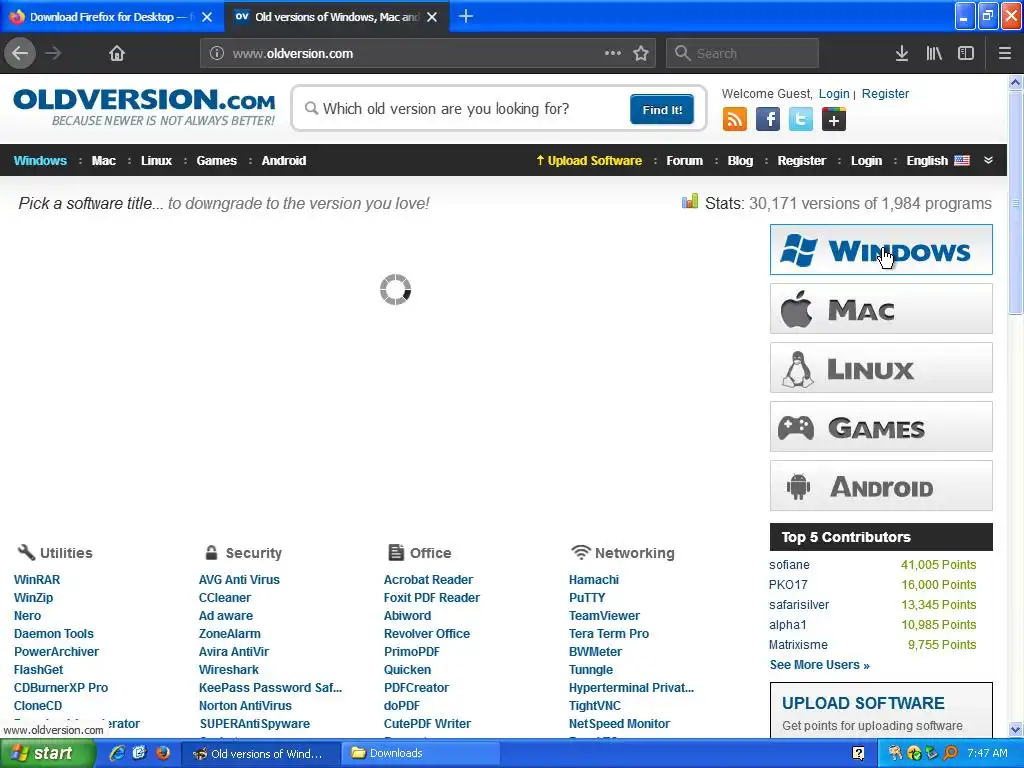This screenshot has height=768, width=1024.
Task: Click the magnifier icon in system tray
Action: (950, 753)
